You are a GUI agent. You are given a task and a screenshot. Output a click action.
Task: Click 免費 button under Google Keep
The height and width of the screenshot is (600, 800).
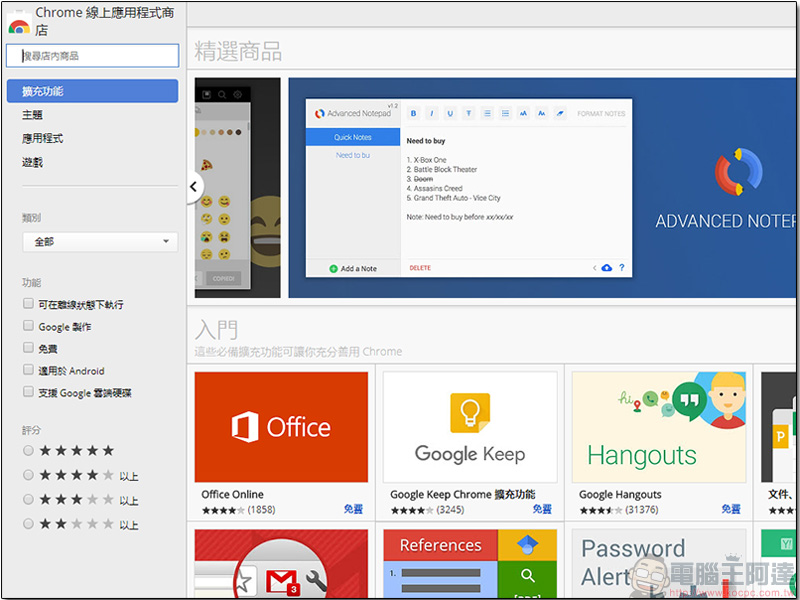(x=542, y=509)
